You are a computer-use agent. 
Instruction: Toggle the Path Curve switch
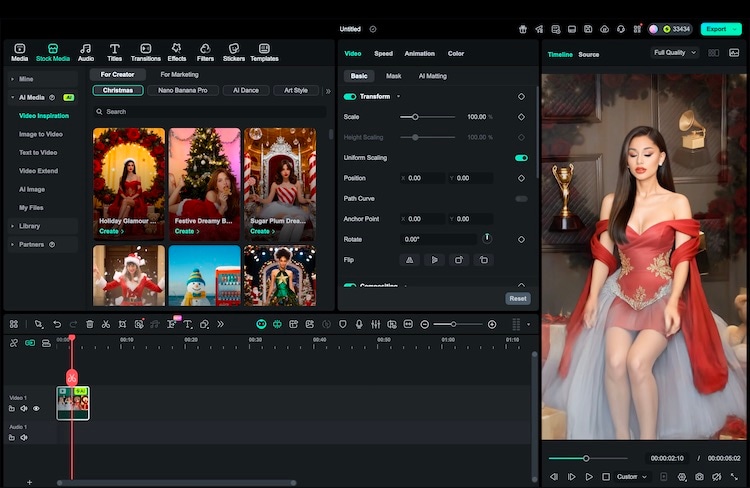pyautogui.click(x=521, y=199)
